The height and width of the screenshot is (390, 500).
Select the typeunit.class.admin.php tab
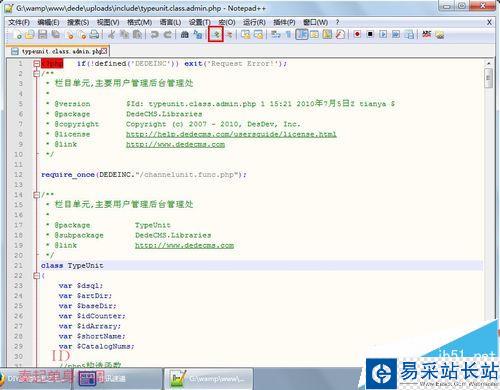(58, 51)
